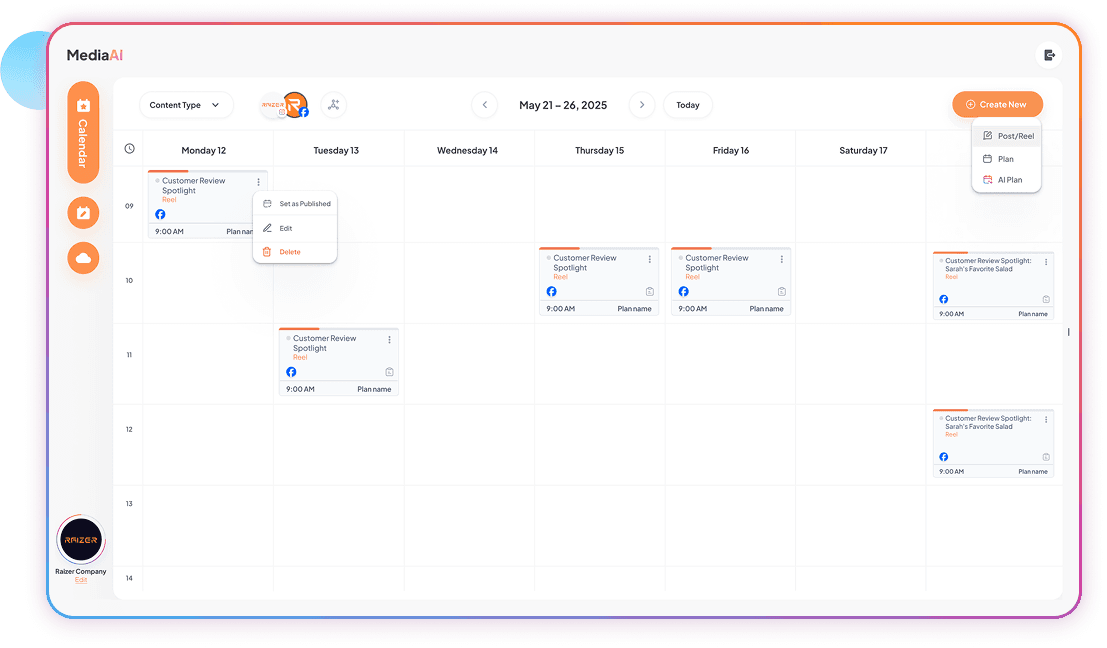Click the logout icon at top right
Screen dimensions: 1107x648
tap(1049, 55)
